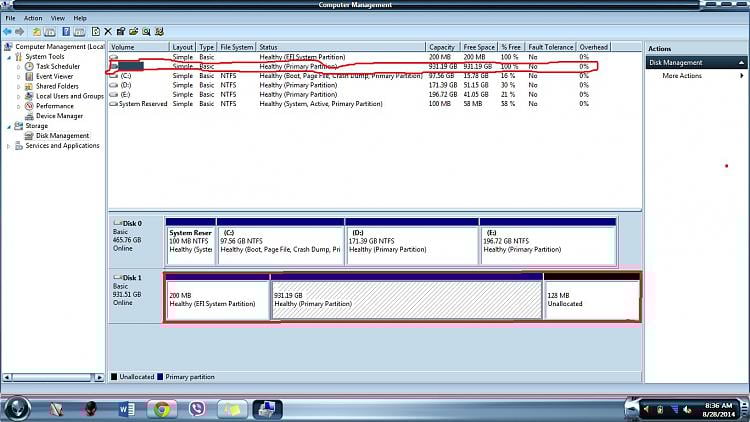Open Google Chrome from the taskbar
This screenshot has width=750, height=422.
162,410
